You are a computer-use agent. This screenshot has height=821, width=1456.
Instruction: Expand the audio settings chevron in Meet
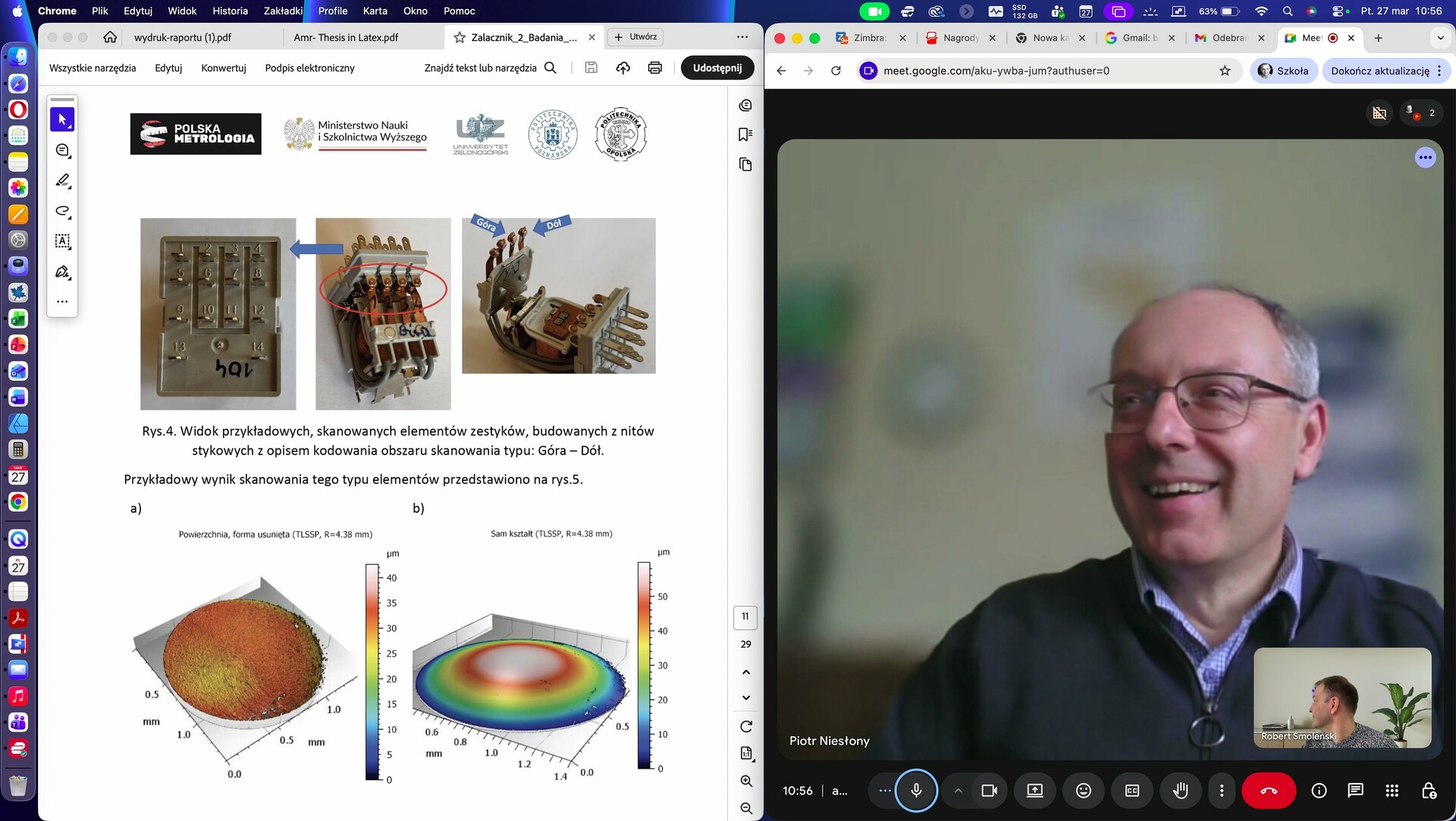(959, 791)
